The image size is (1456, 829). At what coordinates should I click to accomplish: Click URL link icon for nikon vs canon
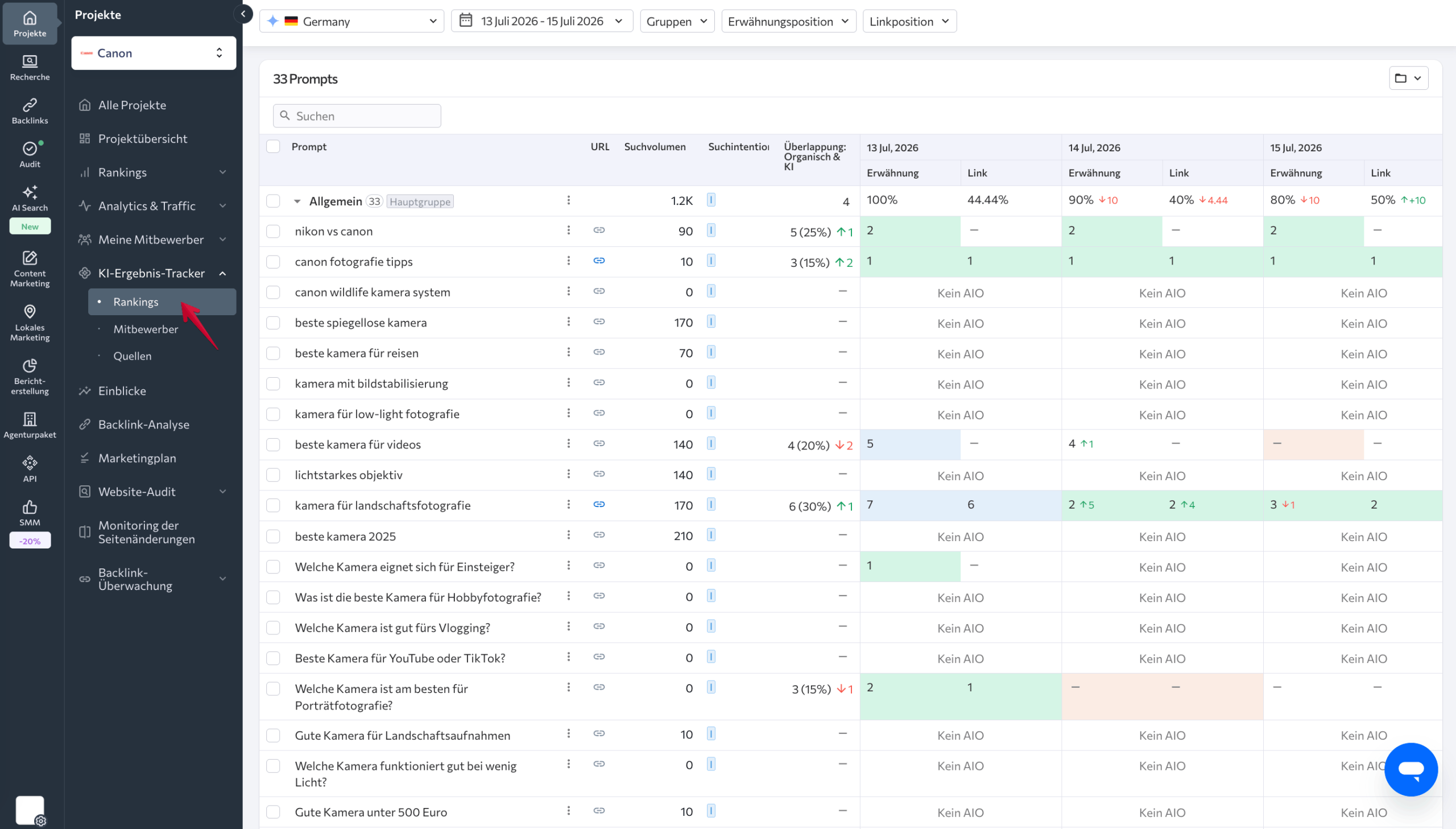pyautogui.click(x=598, y=230)
